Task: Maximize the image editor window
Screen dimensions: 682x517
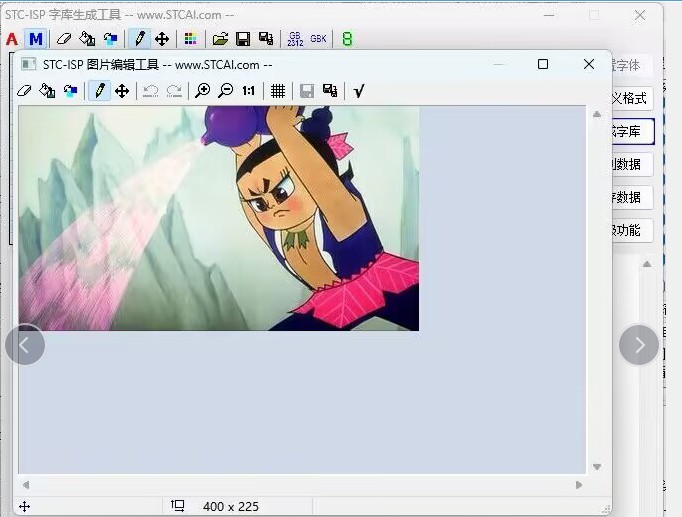Action: pos(543,64)
